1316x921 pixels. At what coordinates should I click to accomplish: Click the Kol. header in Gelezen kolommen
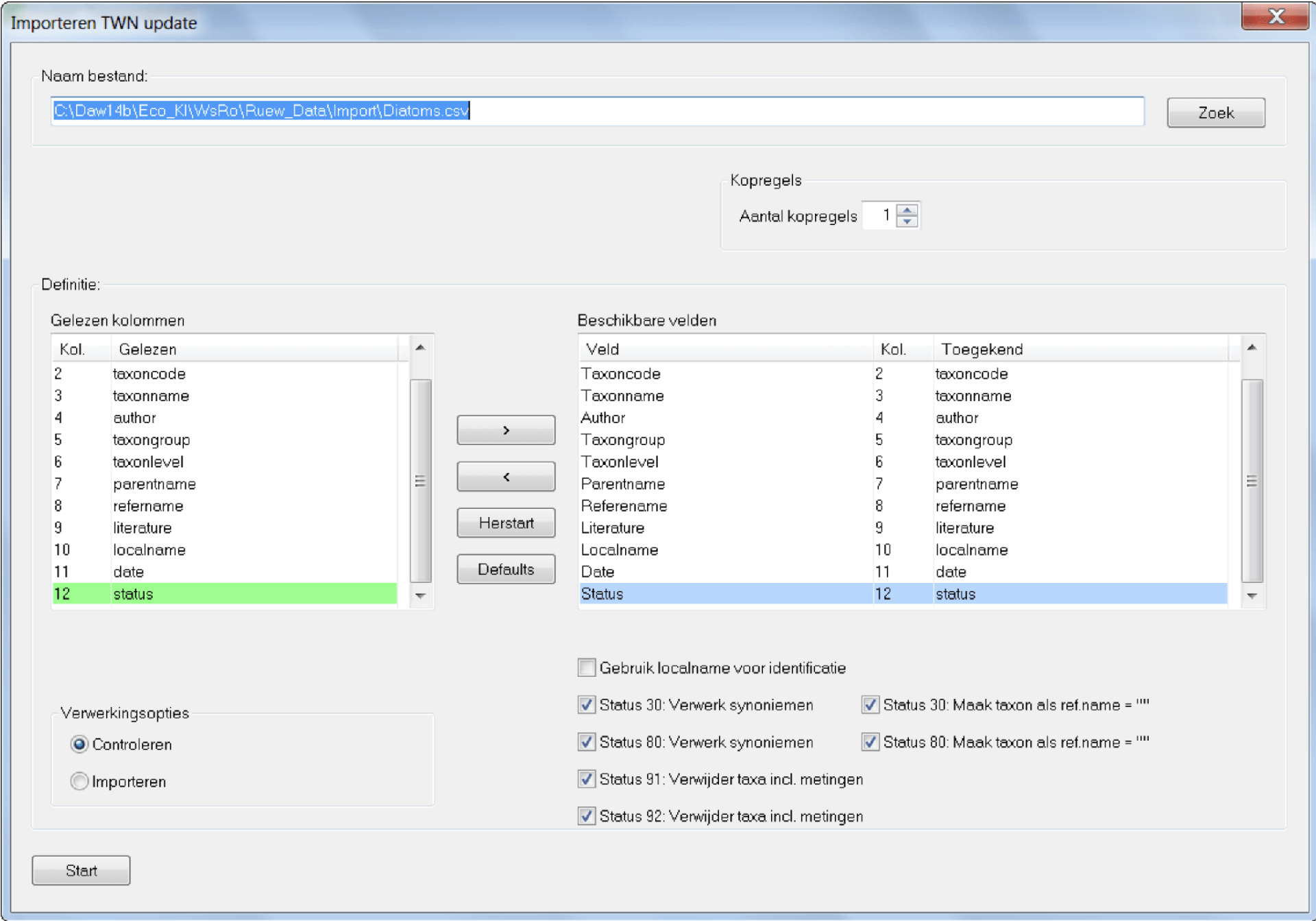pyautogui.click(x=81, y=349)
